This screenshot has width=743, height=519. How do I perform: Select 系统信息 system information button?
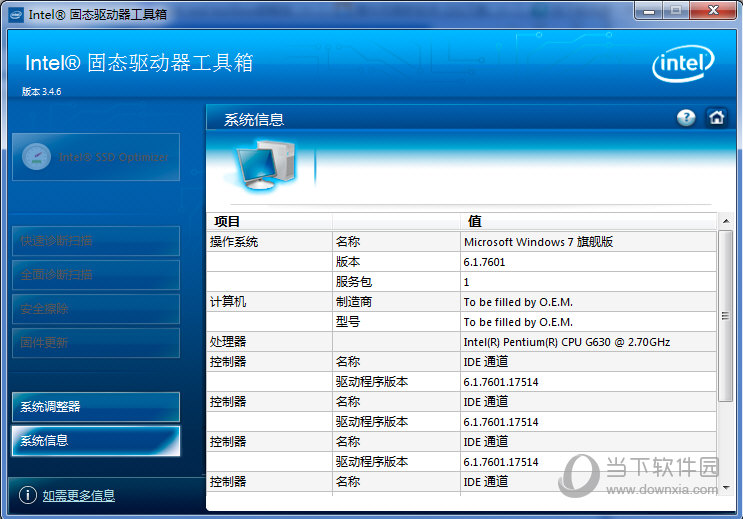click(x=96, y=441)
